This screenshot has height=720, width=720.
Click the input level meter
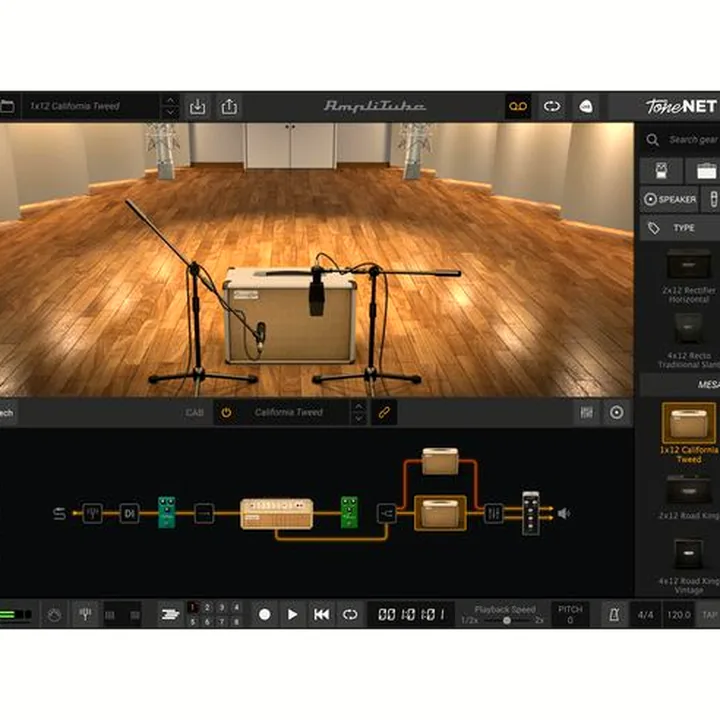[16, 614]
